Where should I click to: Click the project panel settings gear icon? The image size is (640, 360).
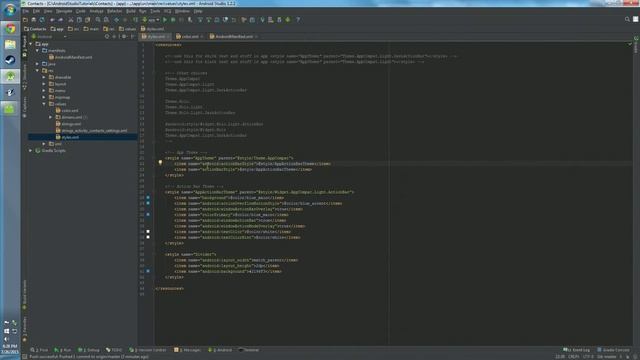point(124,37)
